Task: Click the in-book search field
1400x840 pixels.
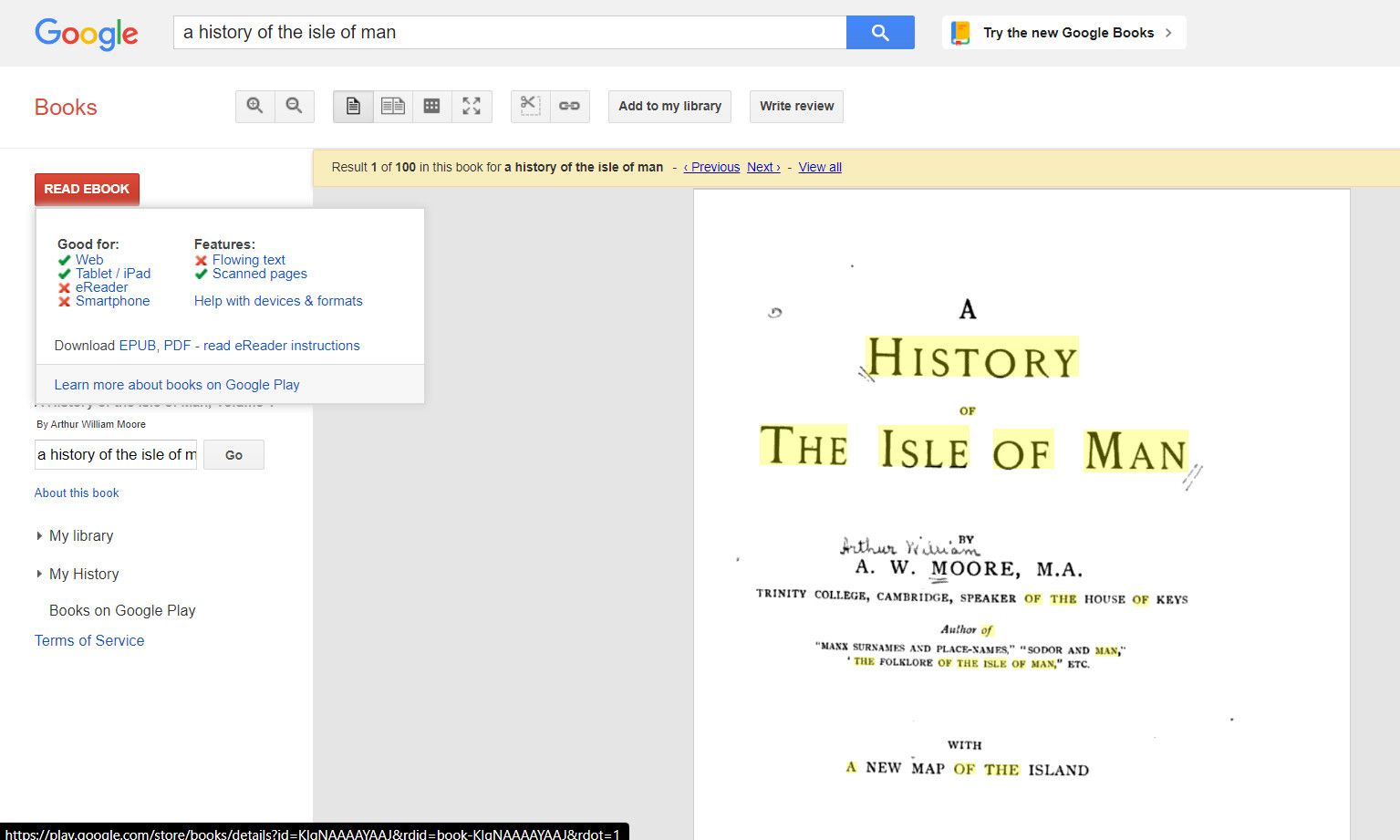Action: click(115, 454)
